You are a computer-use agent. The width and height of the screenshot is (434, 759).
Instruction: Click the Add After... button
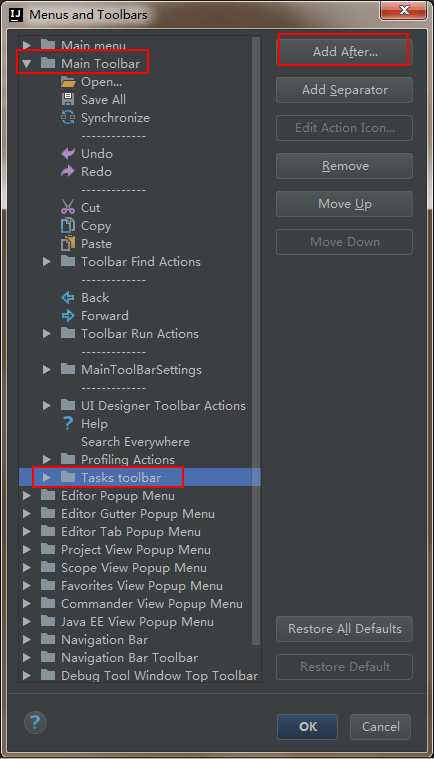[x=344, y=52]
